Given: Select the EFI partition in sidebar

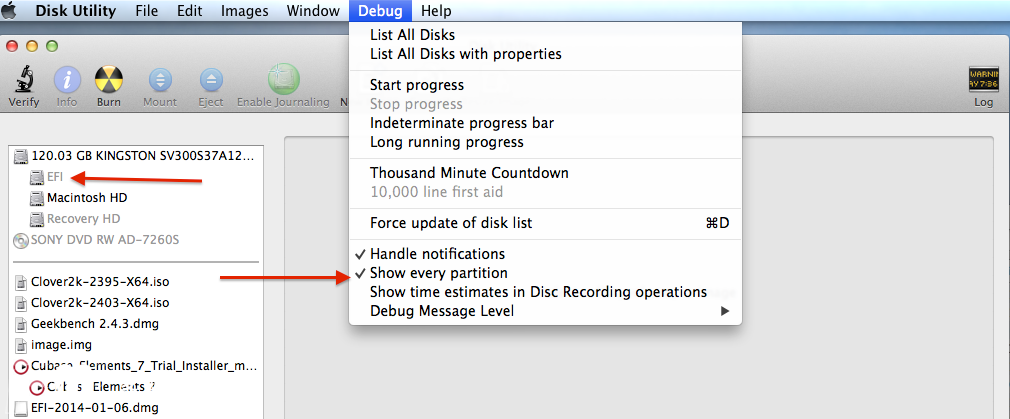Looking at the screenshot, I should pyautogui.click(x=55, y=177).
